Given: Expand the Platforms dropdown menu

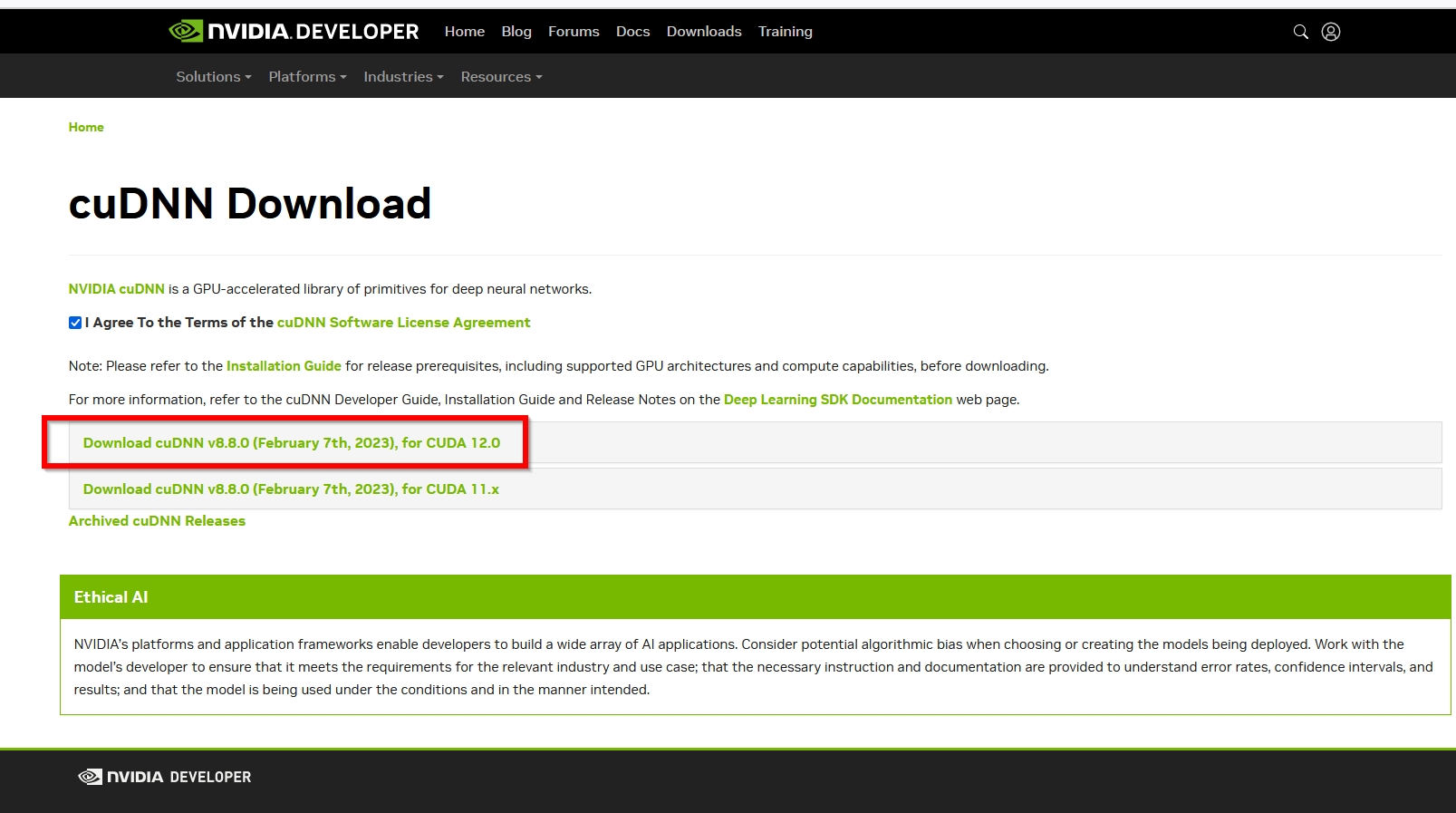Looking at the screenshot, I should tap(308, 77).
